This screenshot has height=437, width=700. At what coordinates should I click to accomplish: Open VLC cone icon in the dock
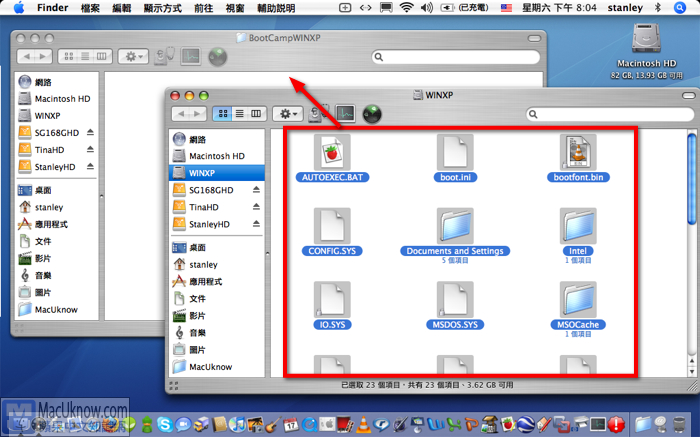coord(364,424)
